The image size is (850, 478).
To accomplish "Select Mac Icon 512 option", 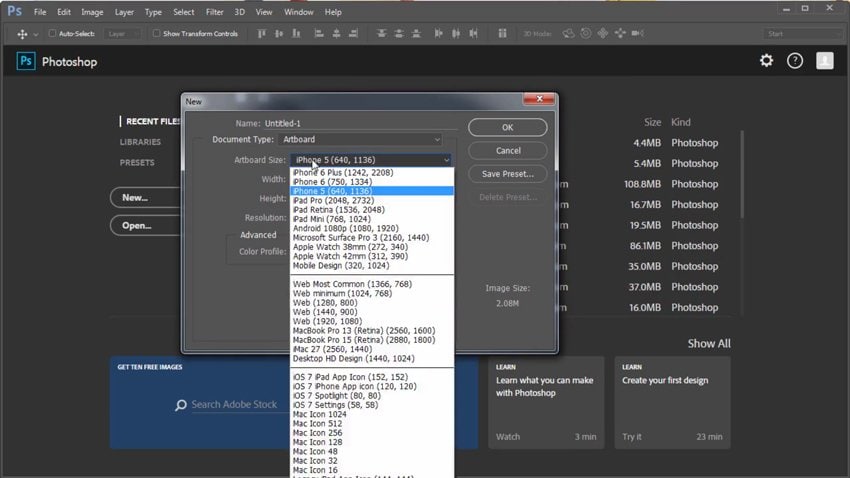I will [372, 423].
